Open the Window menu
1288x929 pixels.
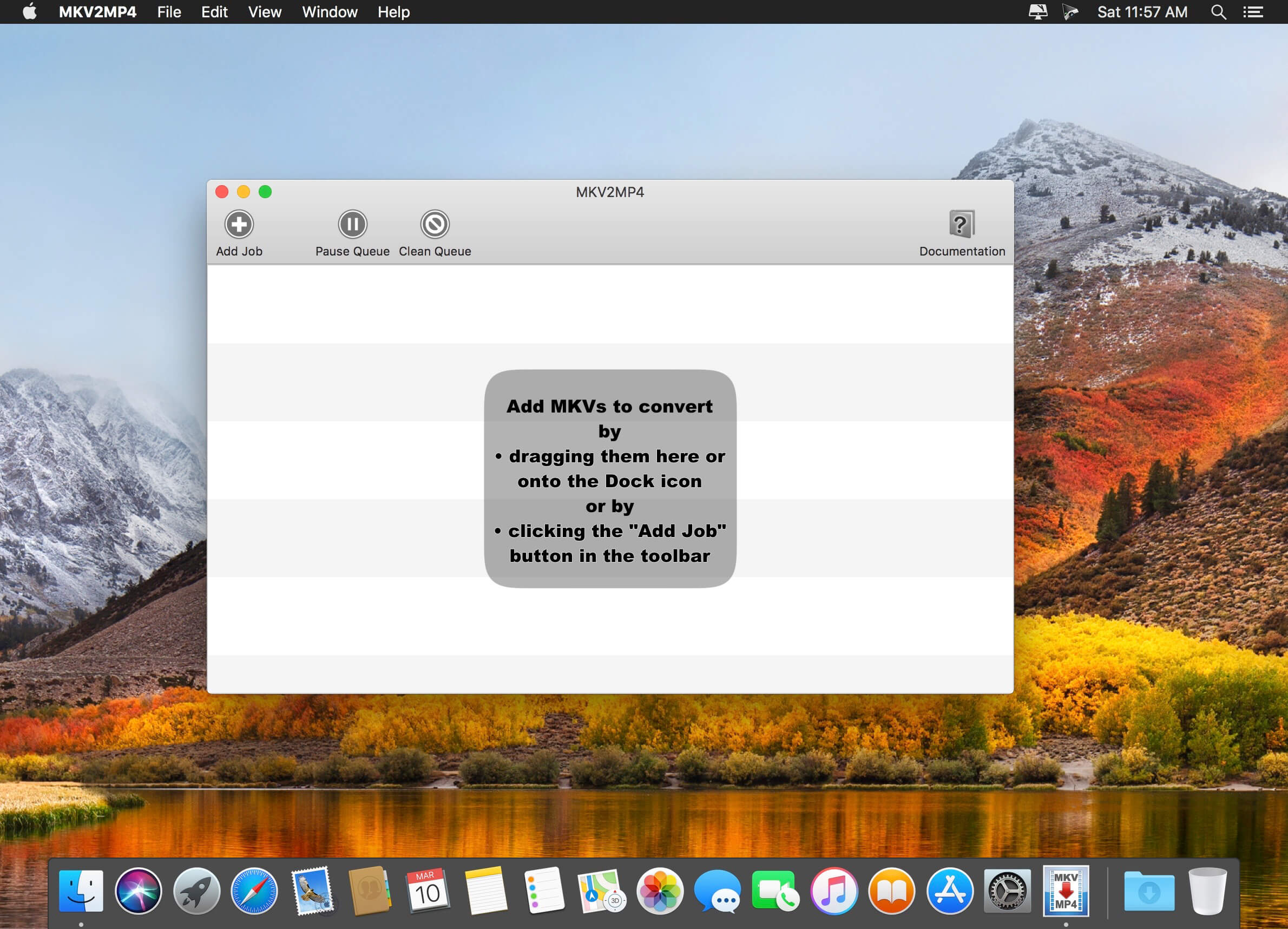tap(330, 12)
